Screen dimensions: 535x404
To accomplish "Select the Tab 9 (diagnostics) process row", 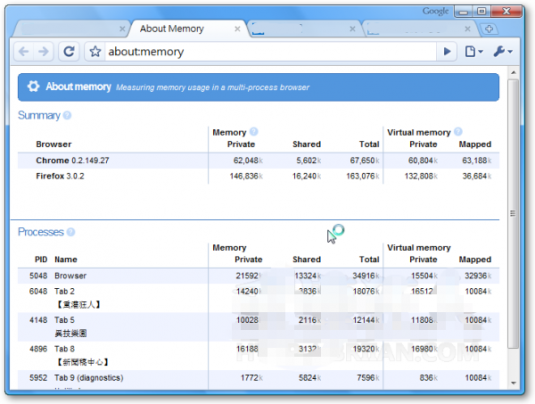I will click(x=258, y=378).
